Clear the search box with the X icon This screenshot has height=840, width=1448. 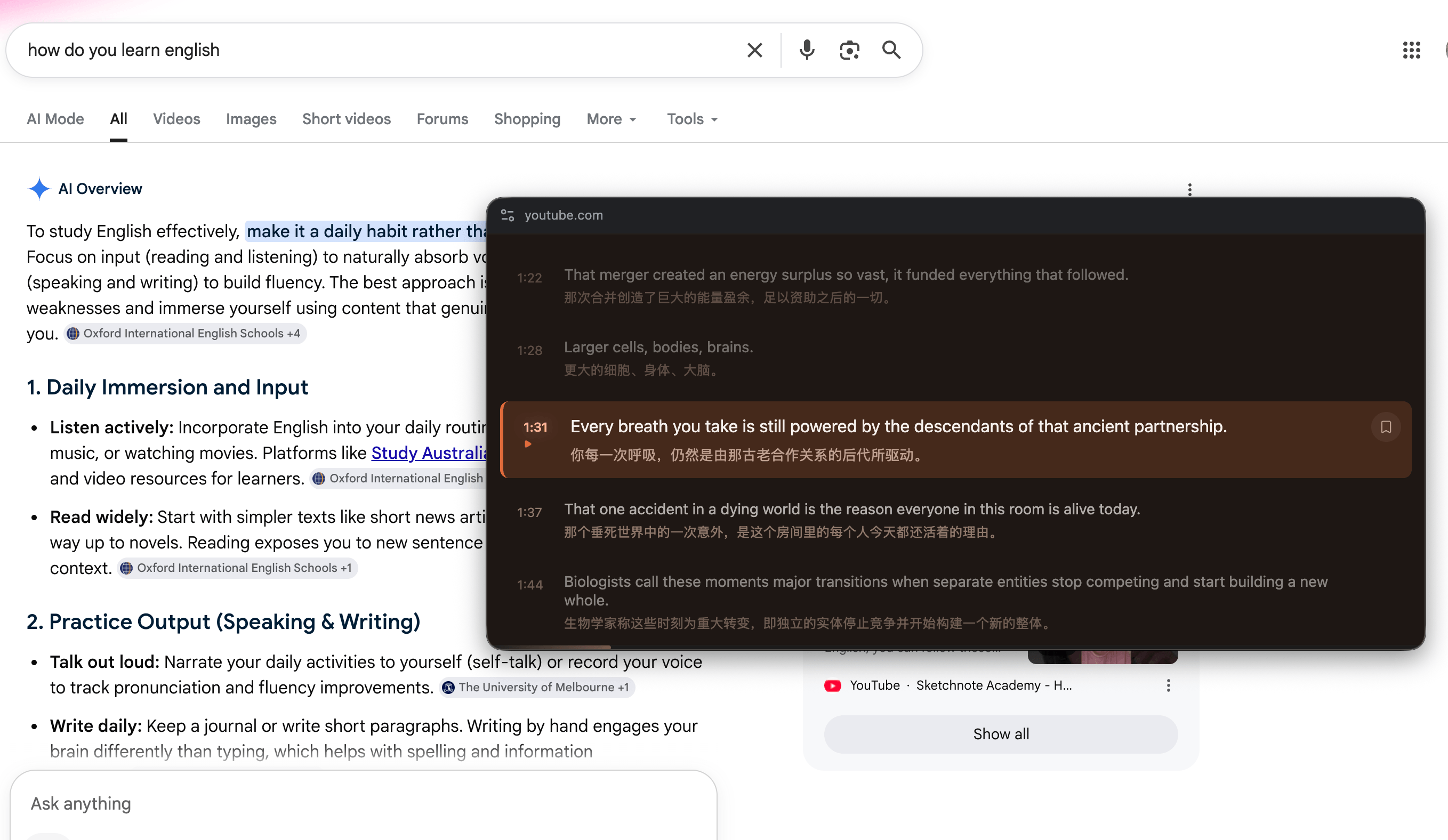(754, 51)
